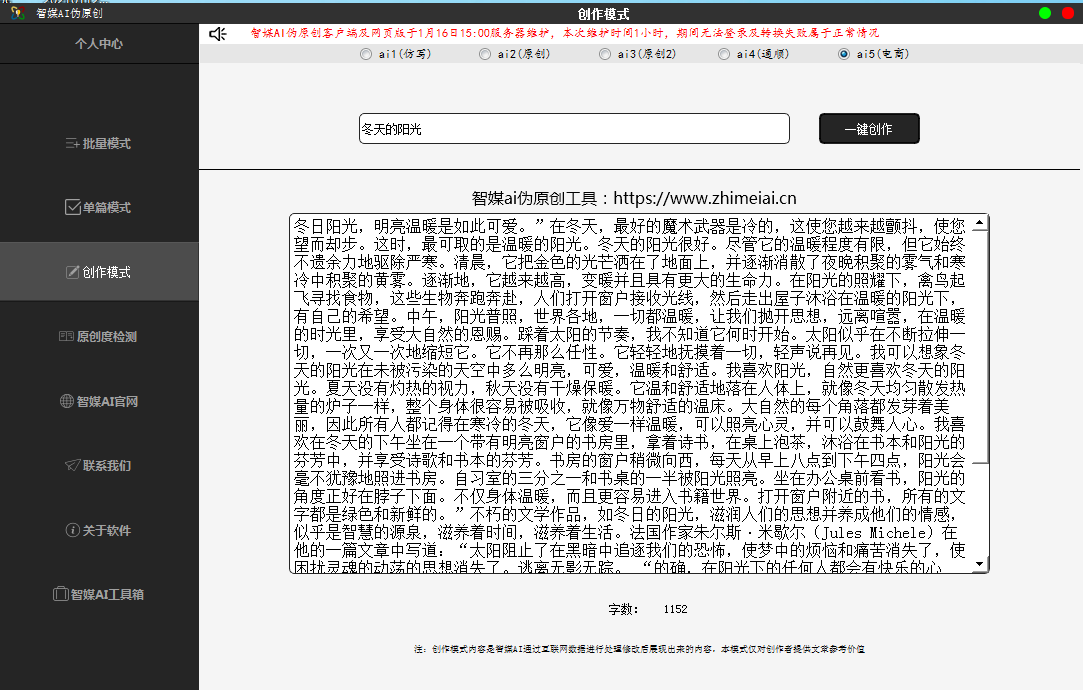1083x690 pixels.
Task: Select the 创作模式 pencil icon in sidebar
Action: (x=72, y=272)
